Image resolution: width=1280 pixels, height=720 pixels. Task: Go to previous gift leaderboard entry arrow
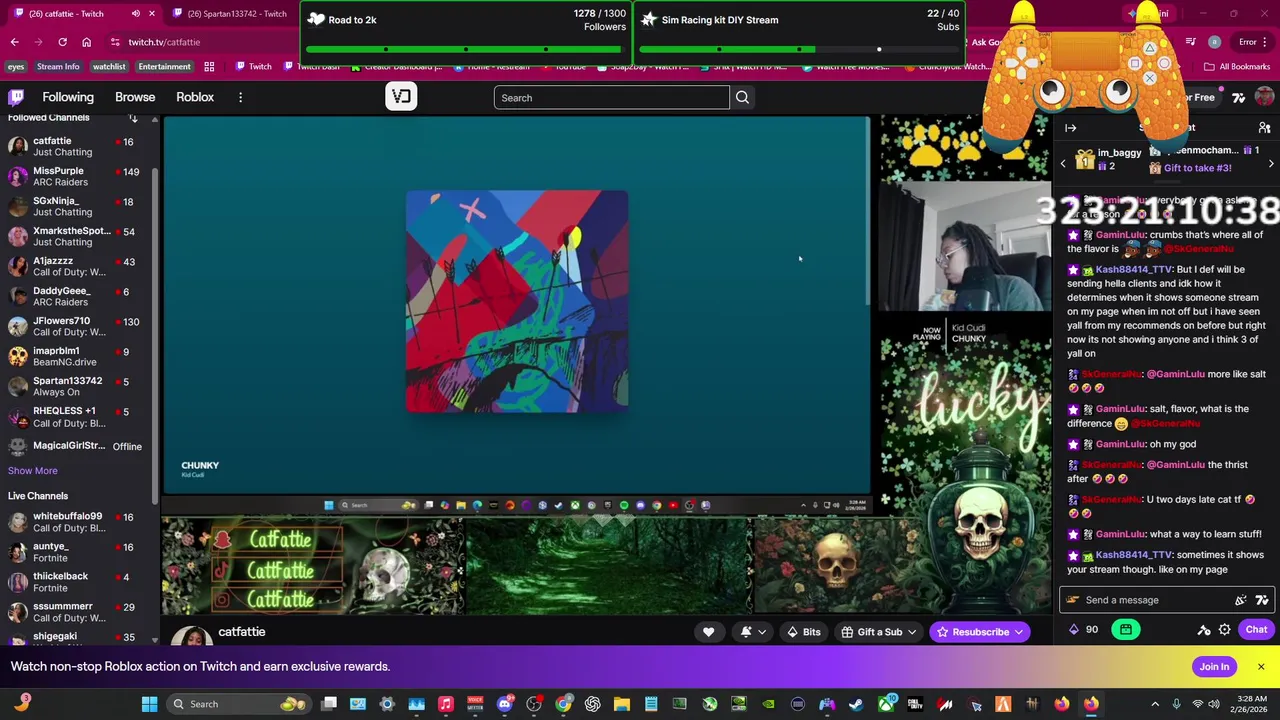[x=1063, y=164]
